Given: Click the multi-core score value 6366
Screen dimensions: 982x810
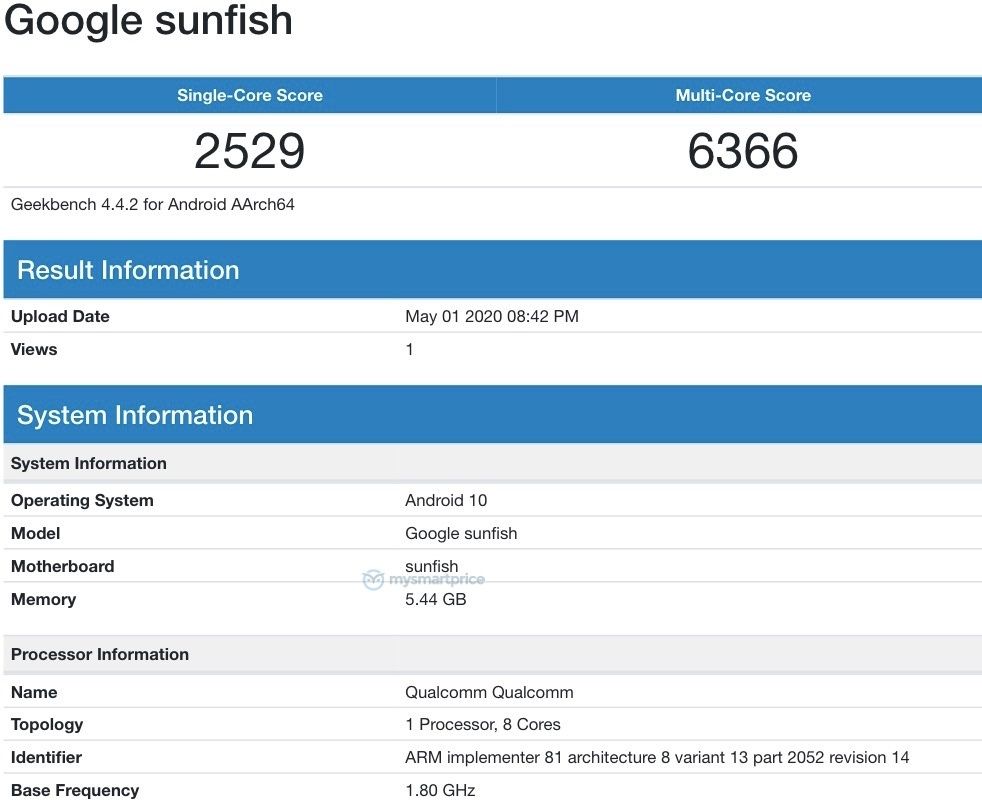Looking at the screenshot, I should (x=742, y=151).
